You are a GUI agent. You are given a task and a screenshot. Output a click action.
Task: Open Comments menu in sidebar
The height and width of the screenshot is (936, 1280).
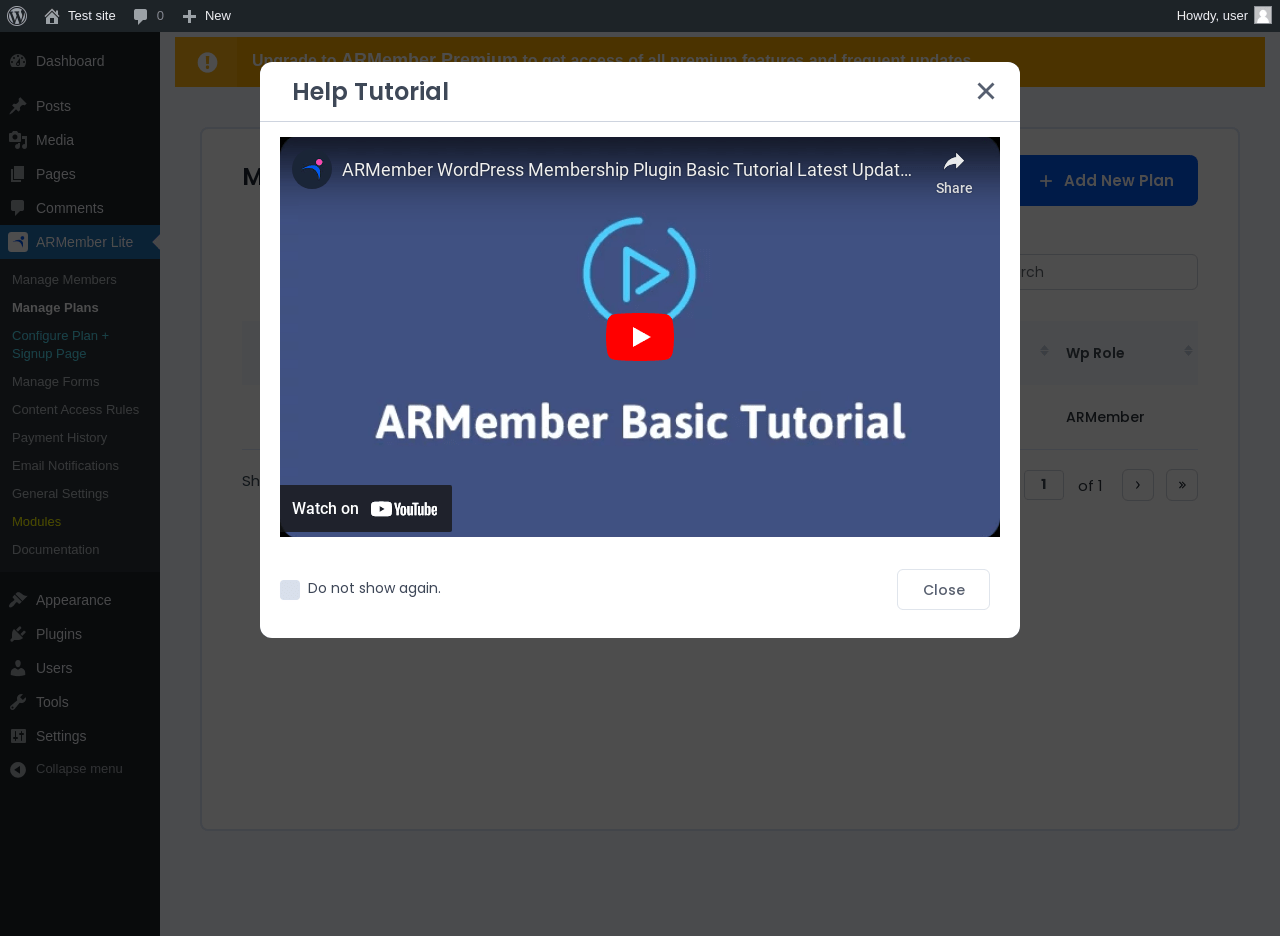80,208
